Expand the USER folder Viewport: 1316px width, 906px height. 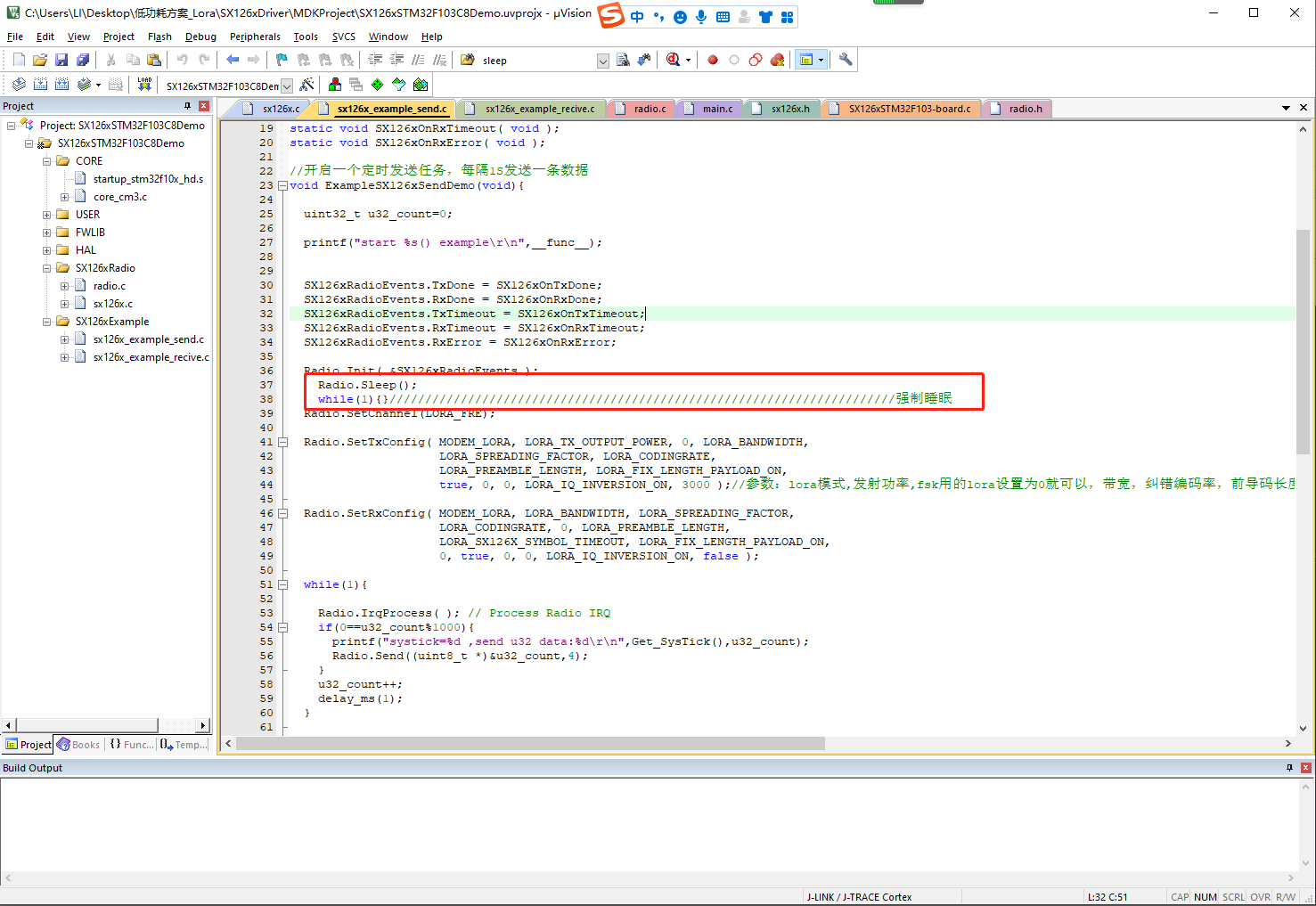[47, 215]
